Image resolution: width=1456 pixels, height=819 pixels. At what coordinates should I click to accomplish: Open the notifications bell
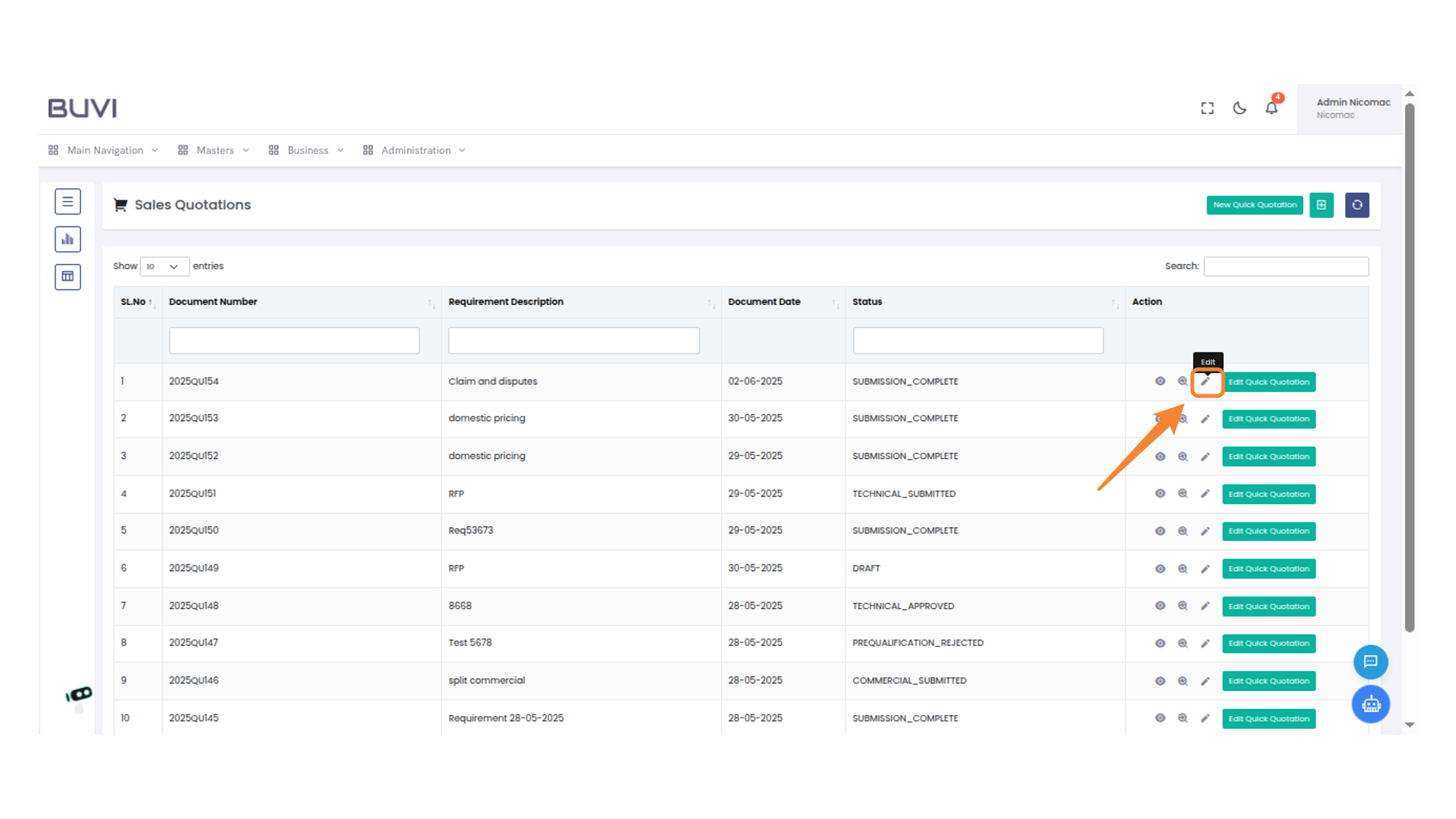(x=1272, y=108)
